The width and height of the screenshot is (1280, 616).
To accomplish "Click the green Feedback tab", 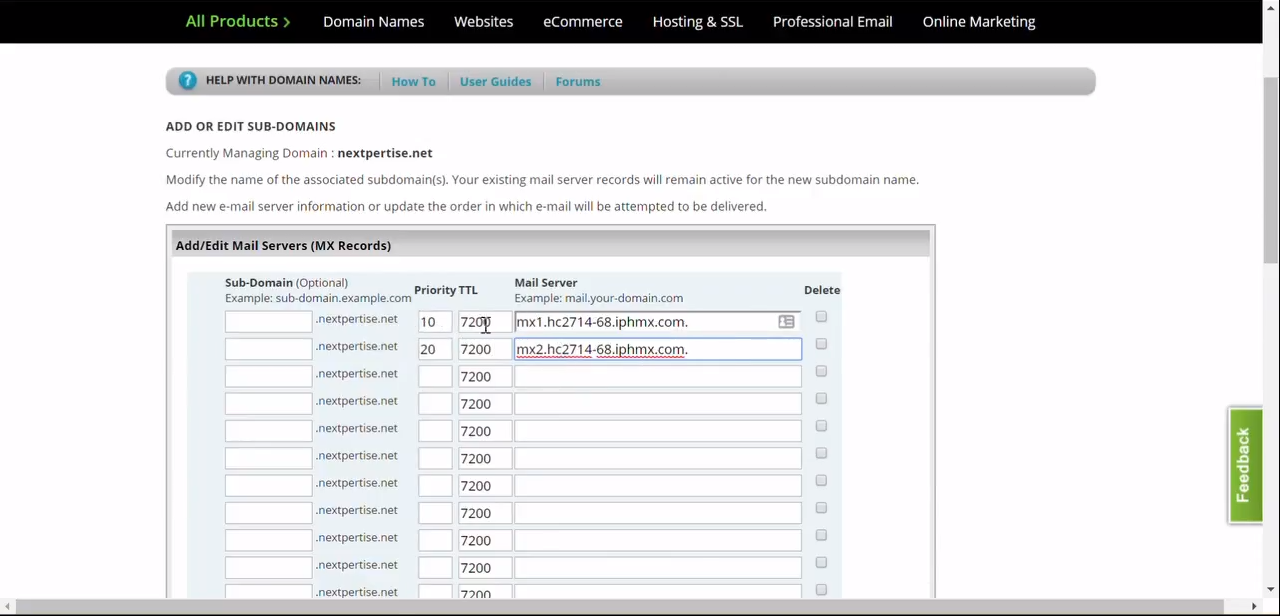I will pyautogui.click(x=1245, y=465).
